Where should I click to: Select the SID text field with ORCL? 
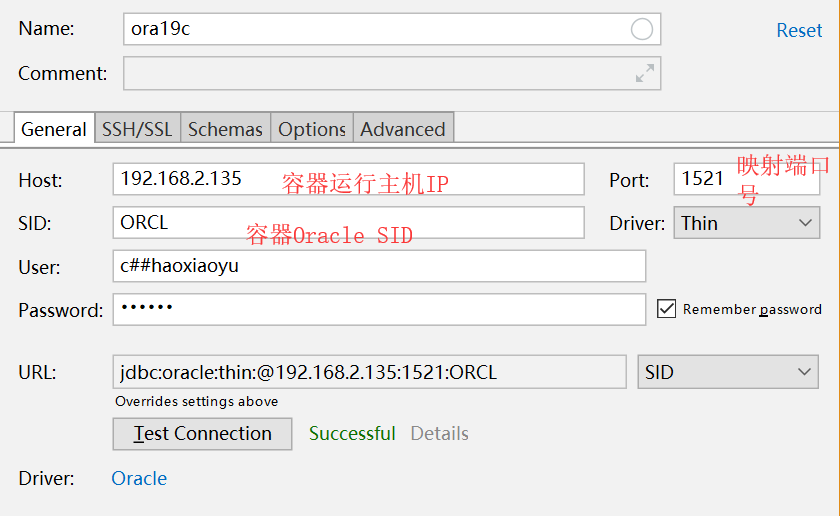pos(348,223)
